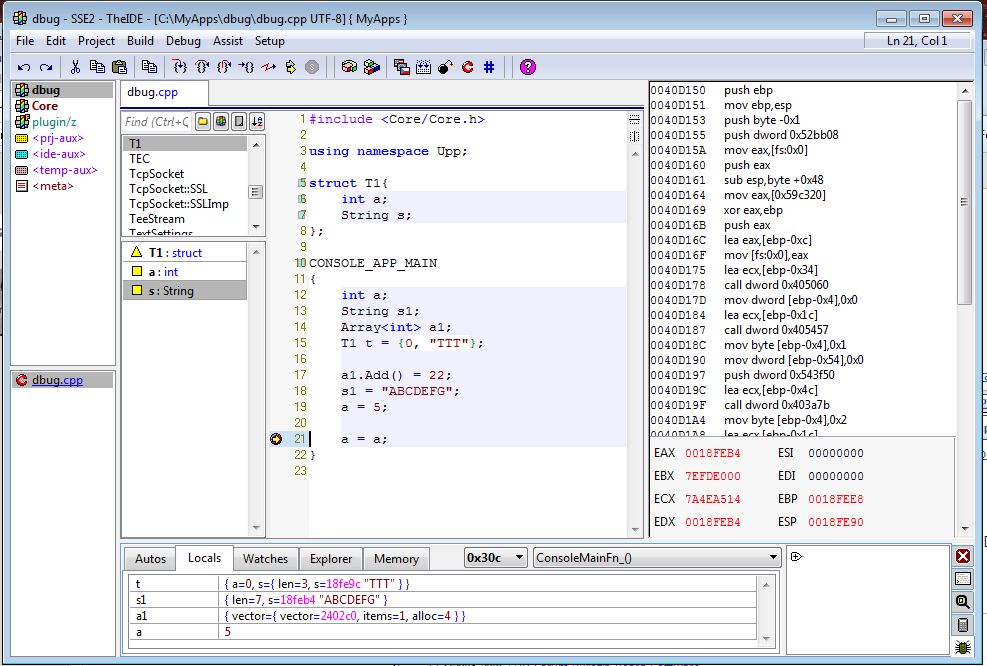Close the bottom pane with red X

(x=963, y=556)
